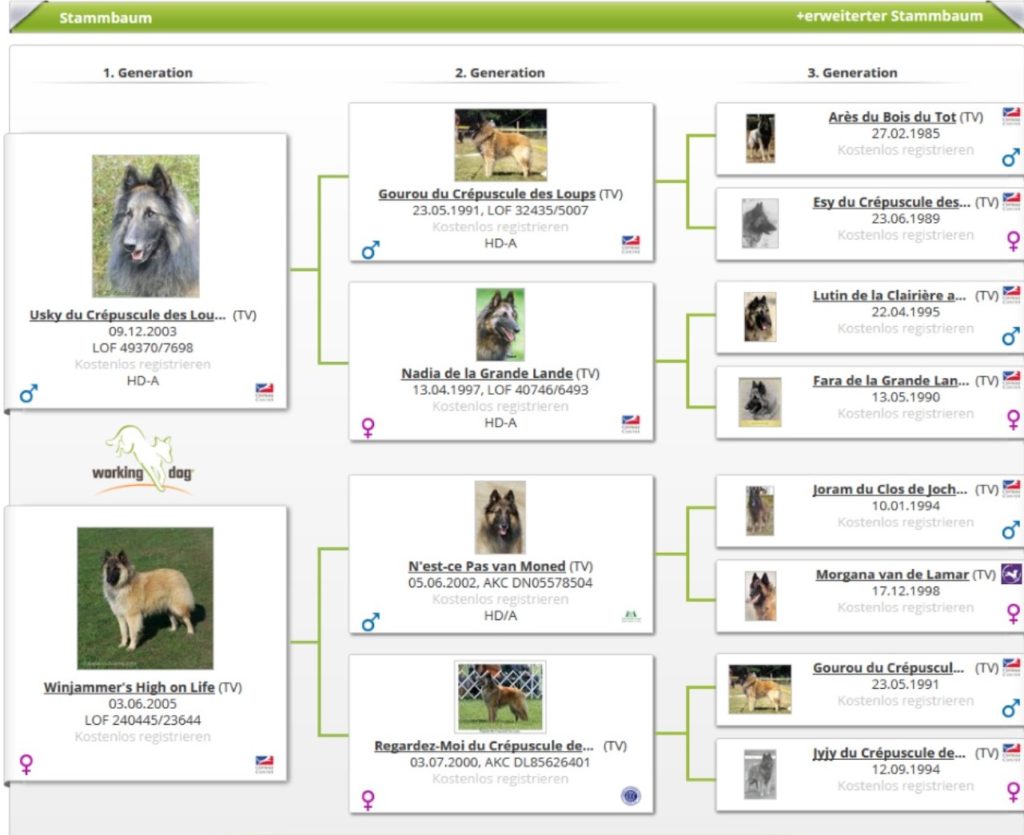Open Joram du Clos de Joch... link

click(x=889, y=489)
